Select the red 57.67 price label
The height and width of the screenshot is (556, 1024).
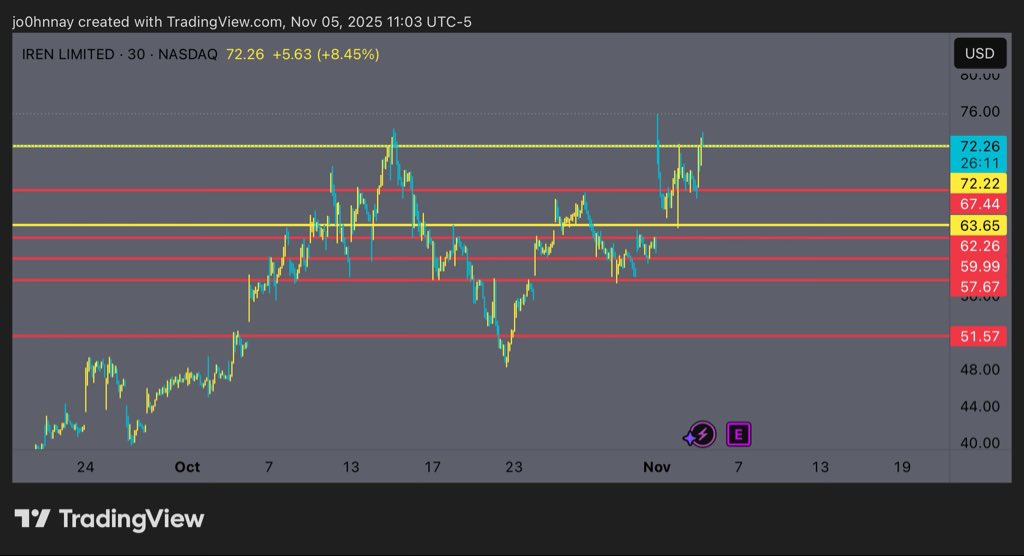coord(979,287)
